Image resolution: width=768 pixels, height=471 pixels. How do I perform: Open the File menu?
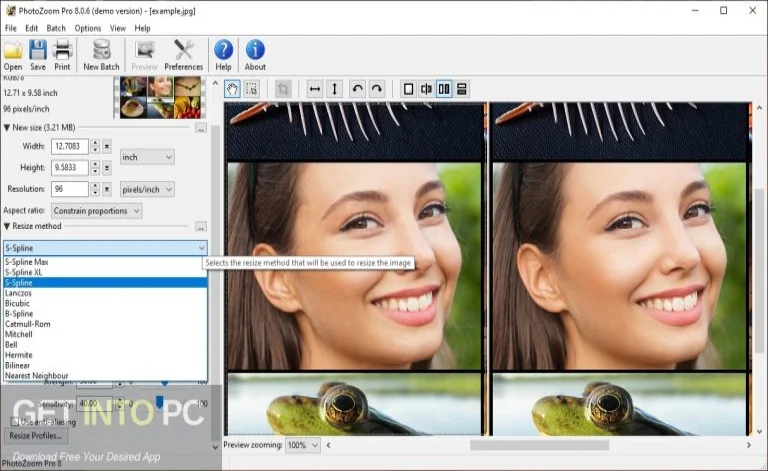[x=10, y=28]
